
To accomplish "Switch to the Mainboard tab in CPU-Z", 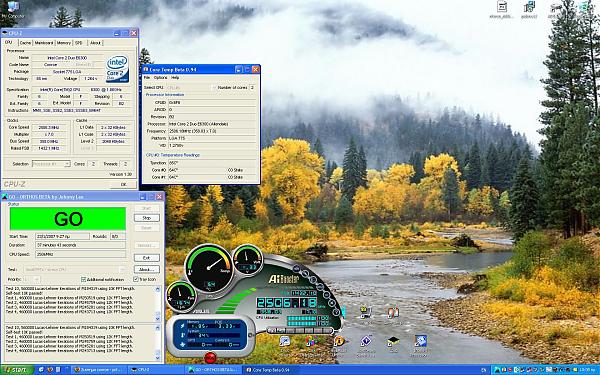I will pos(44,43).
